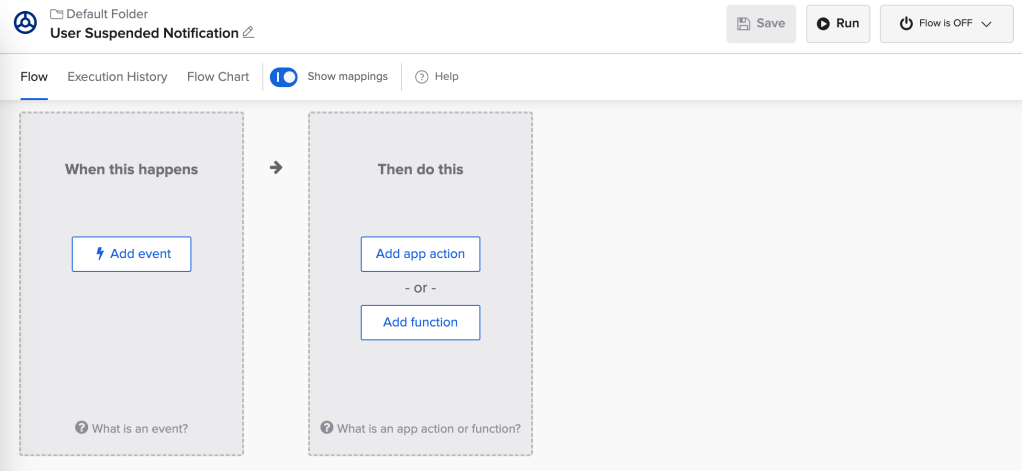The width and height of the screenshot is (1022, 471).
Task: Click the lightning bolt icon on Add event
Action: 99,254
